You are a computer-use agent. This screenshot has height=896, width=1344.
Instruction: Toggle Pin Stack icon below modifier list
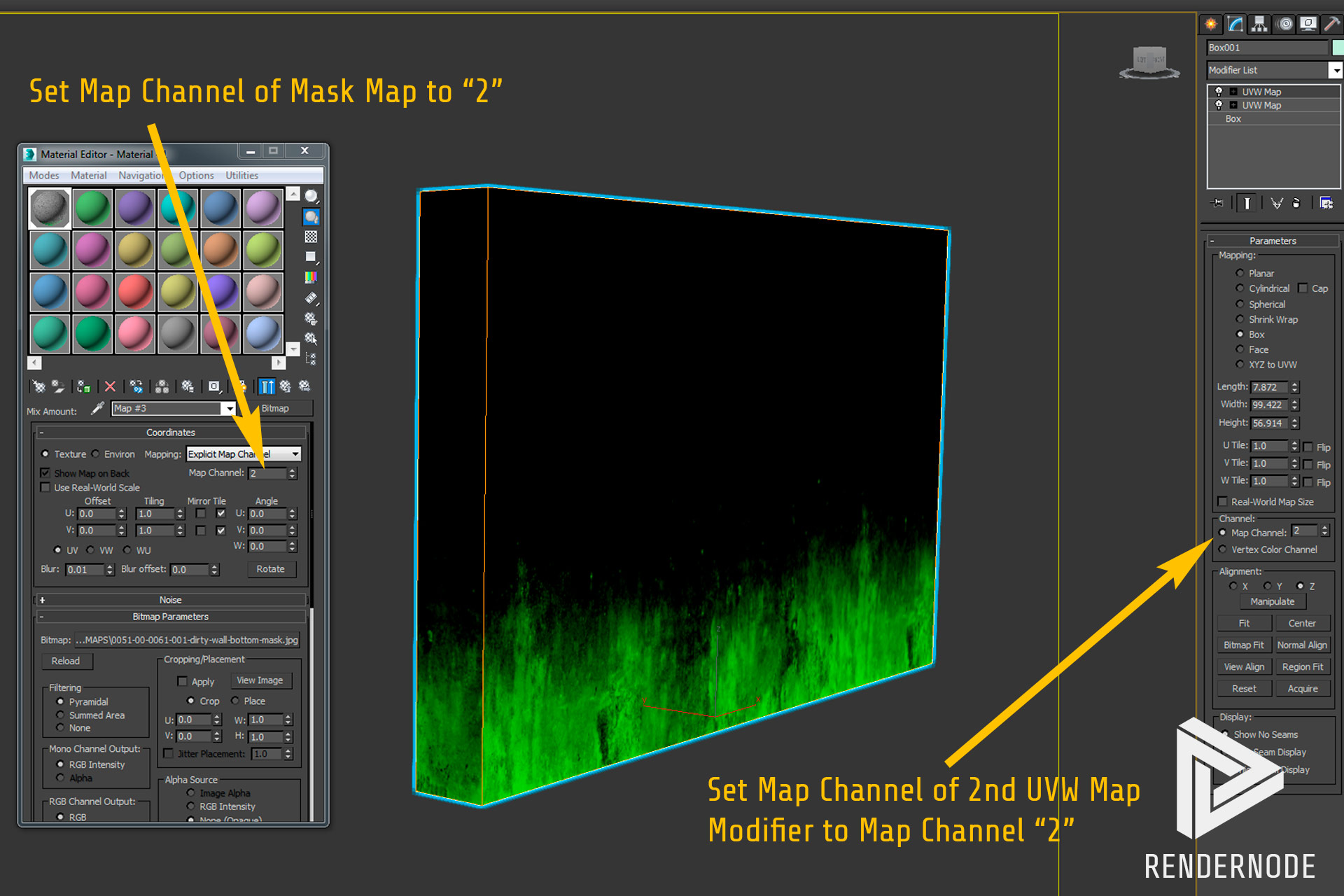(x=1217, y=203)
